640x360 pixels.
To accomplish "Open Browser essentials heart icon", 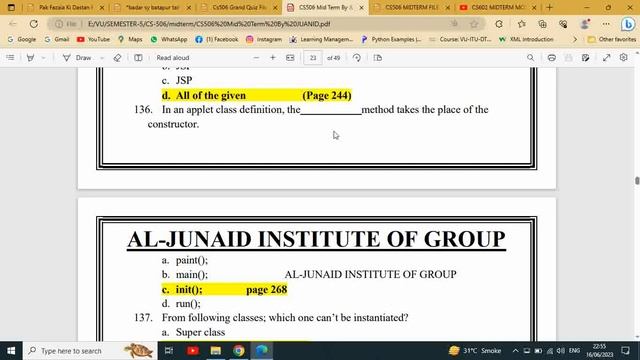I will point(563,24).
